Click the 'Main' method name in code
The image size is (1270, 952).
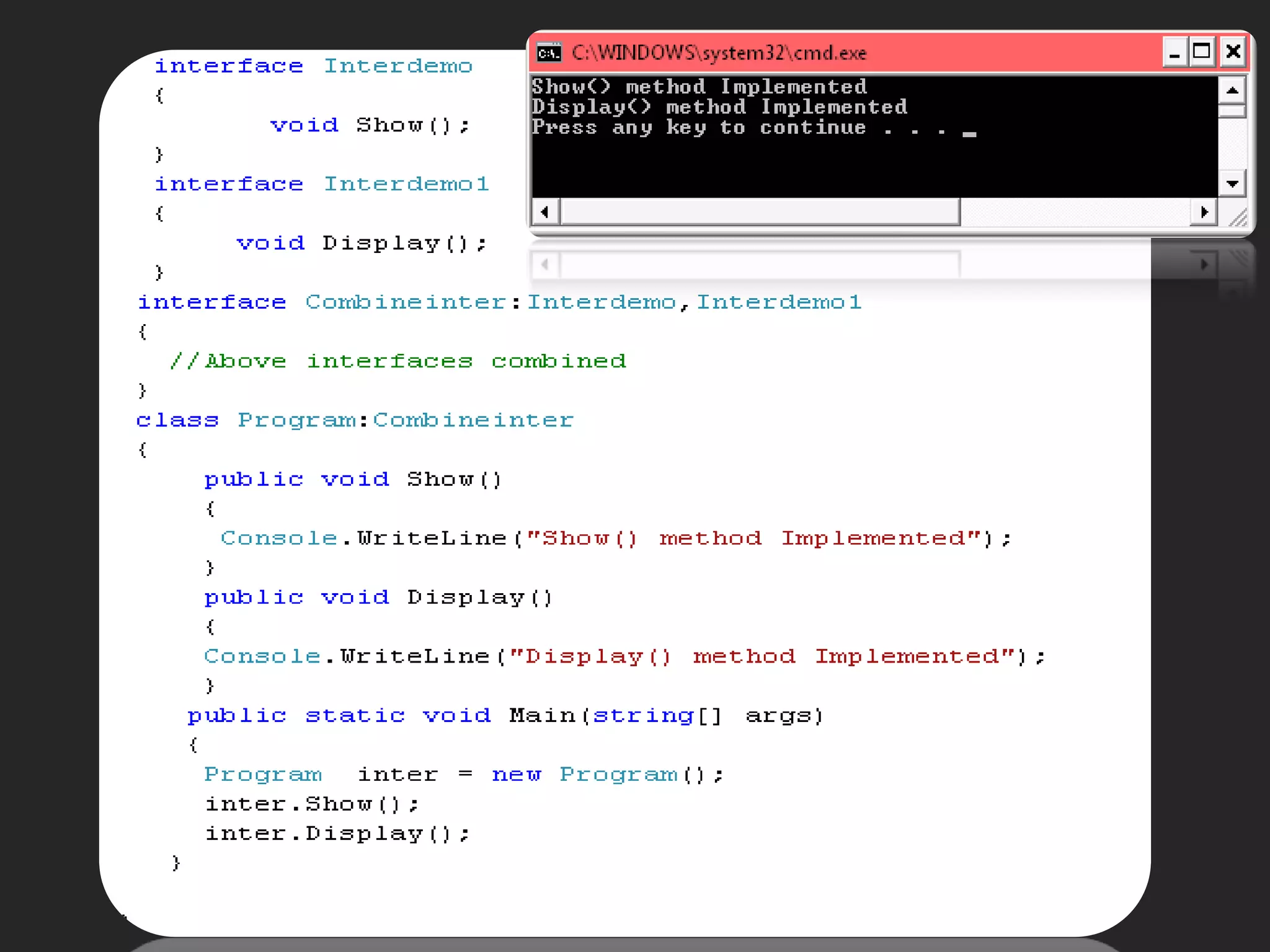(x=541, y=716)
